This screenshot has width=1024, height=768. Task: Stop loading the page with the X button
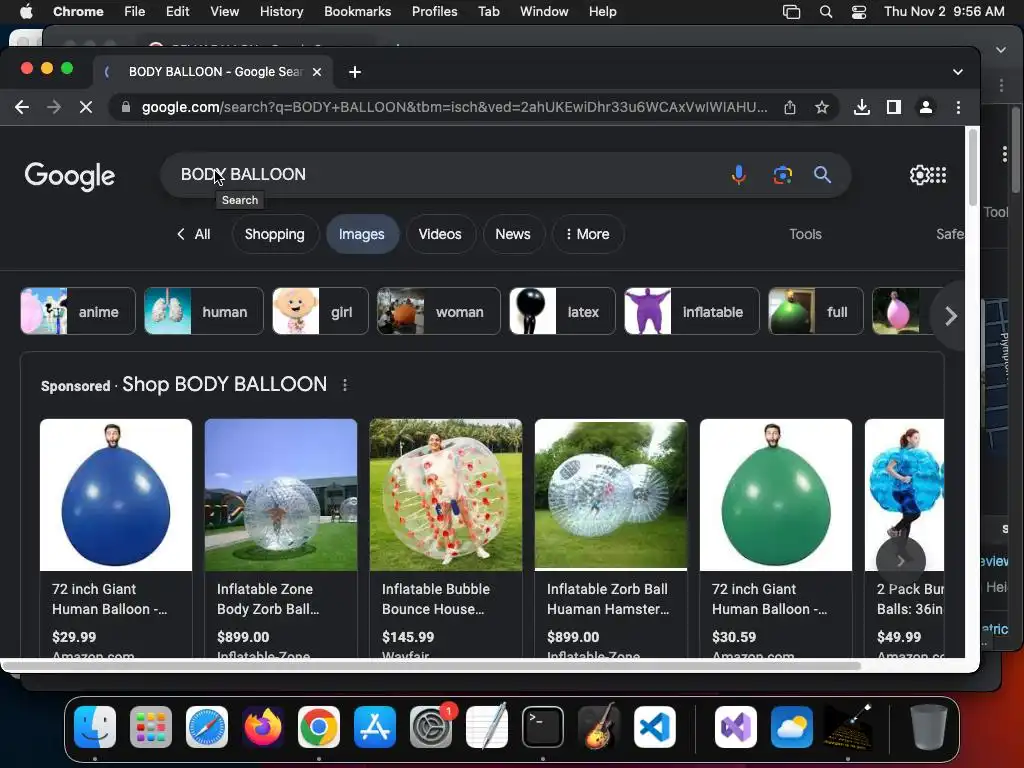(86, 107)
